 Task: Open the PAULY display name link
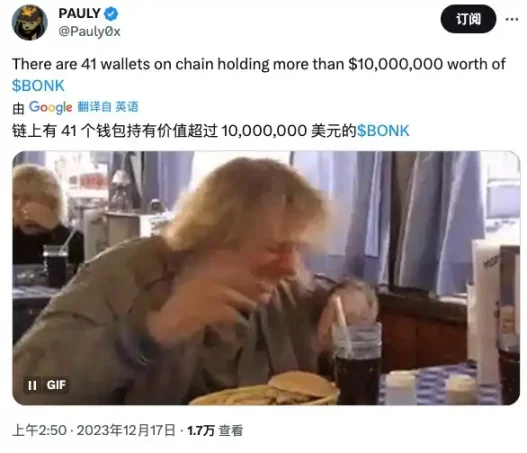click(x=79, y=14)
